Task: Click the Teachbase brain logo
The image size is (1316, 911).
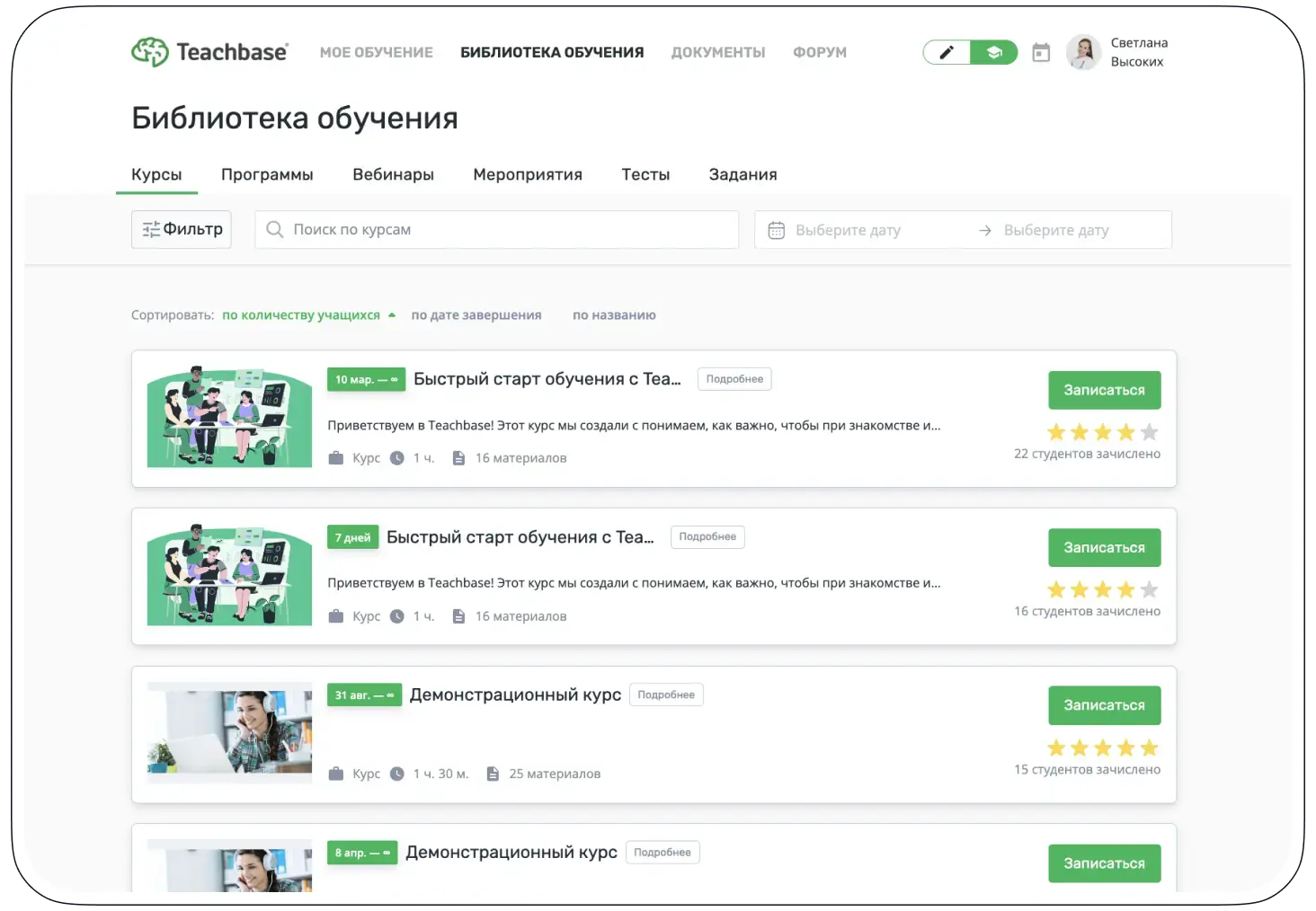Action: tap(150, 52)
